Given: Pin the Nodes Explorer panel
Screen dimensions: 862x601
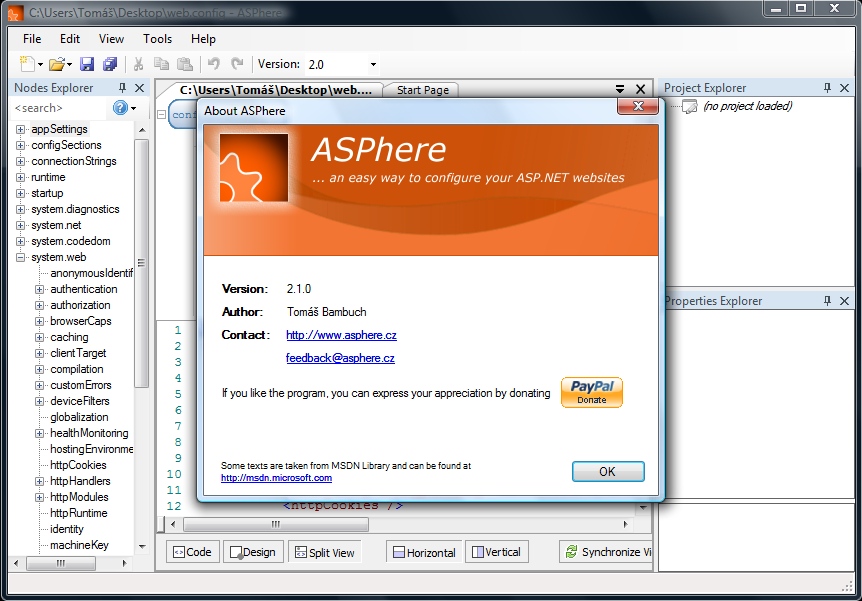Looking at the screenshot, I should (x=122, y=87).
